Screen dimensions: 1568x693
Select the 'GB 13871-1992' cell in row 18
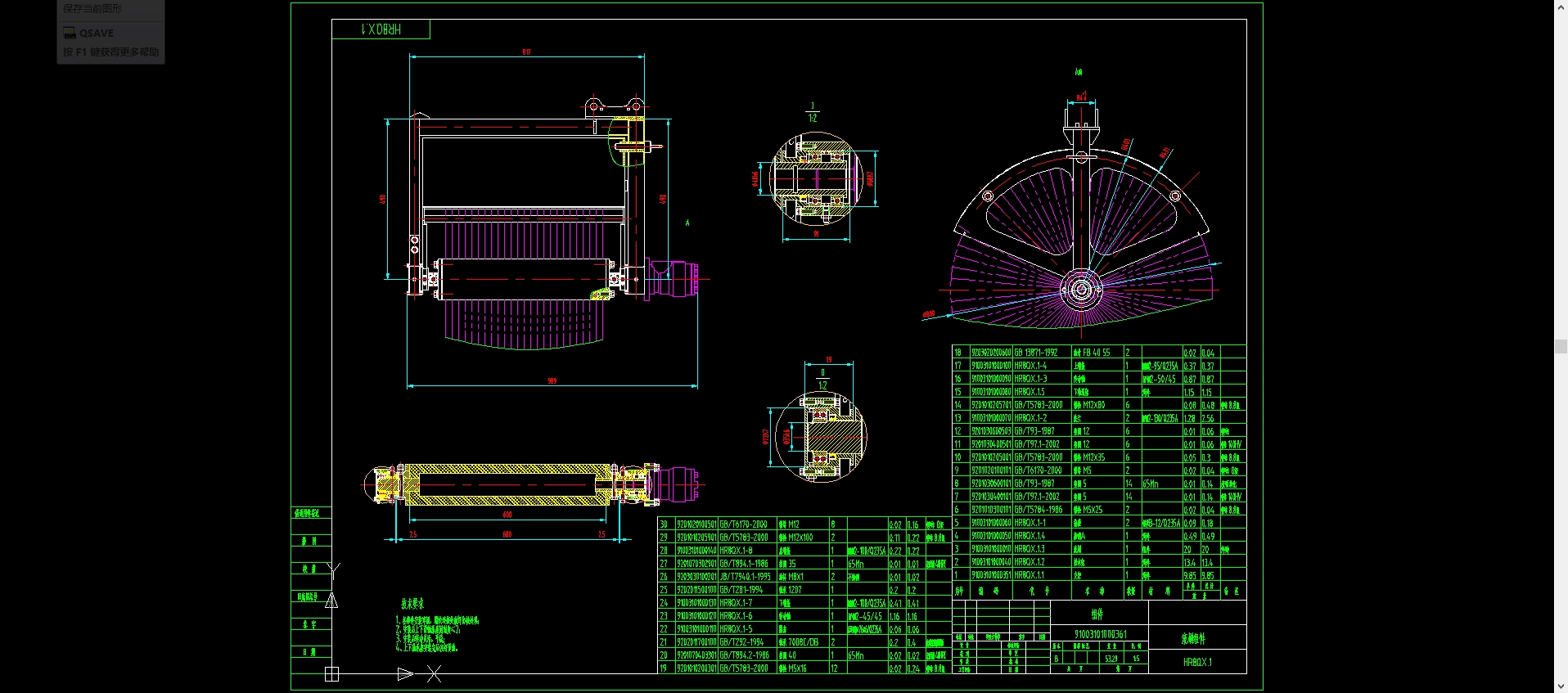coord(1043,353)
